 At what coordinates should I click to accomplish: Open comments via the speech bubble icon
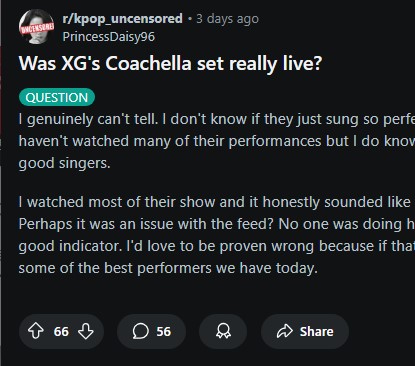pos(140,331)
